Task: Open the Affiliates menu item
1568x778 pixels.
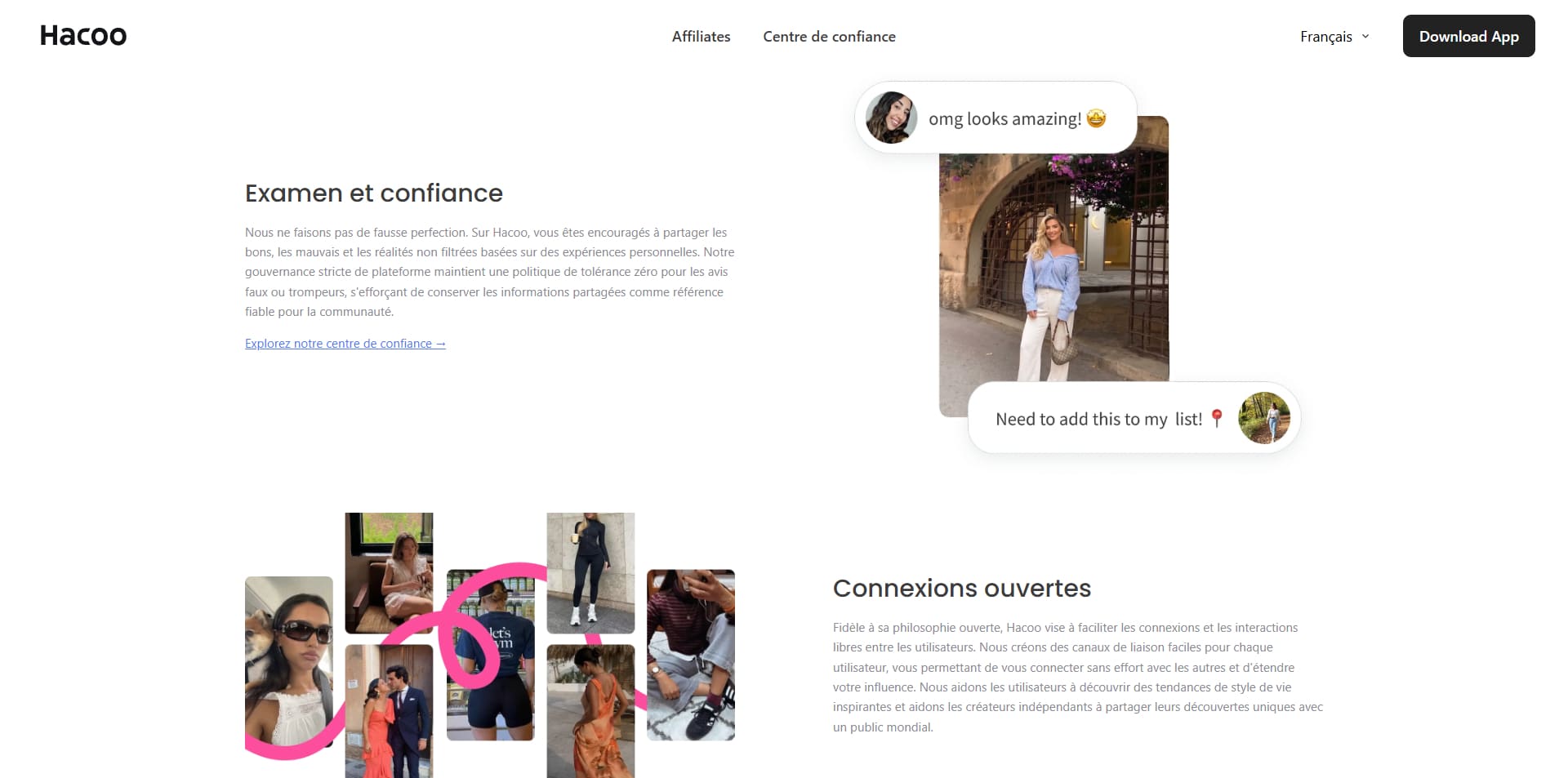Action: click(701, 36)
